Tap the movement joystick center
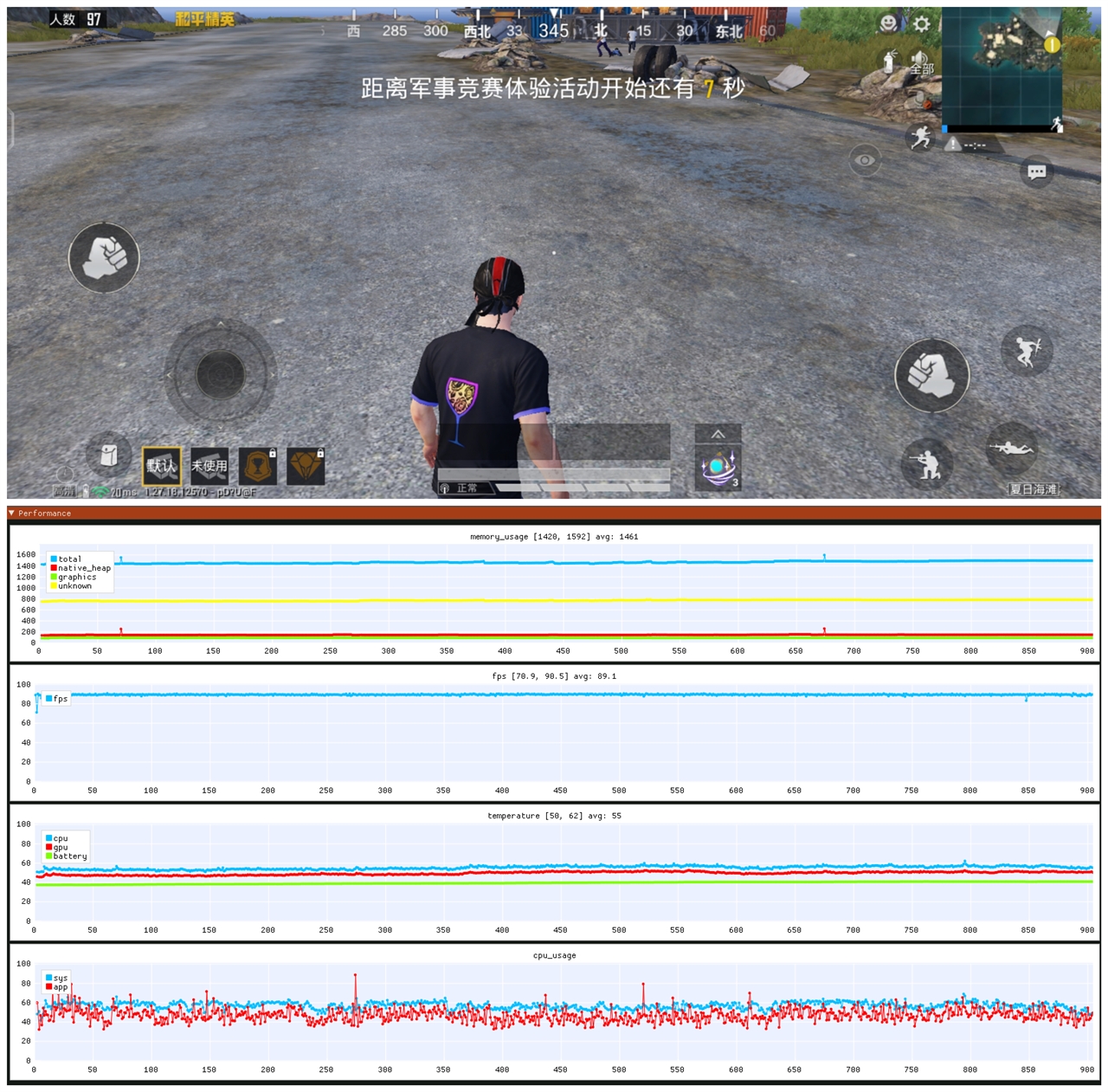 tap(220, 374)
